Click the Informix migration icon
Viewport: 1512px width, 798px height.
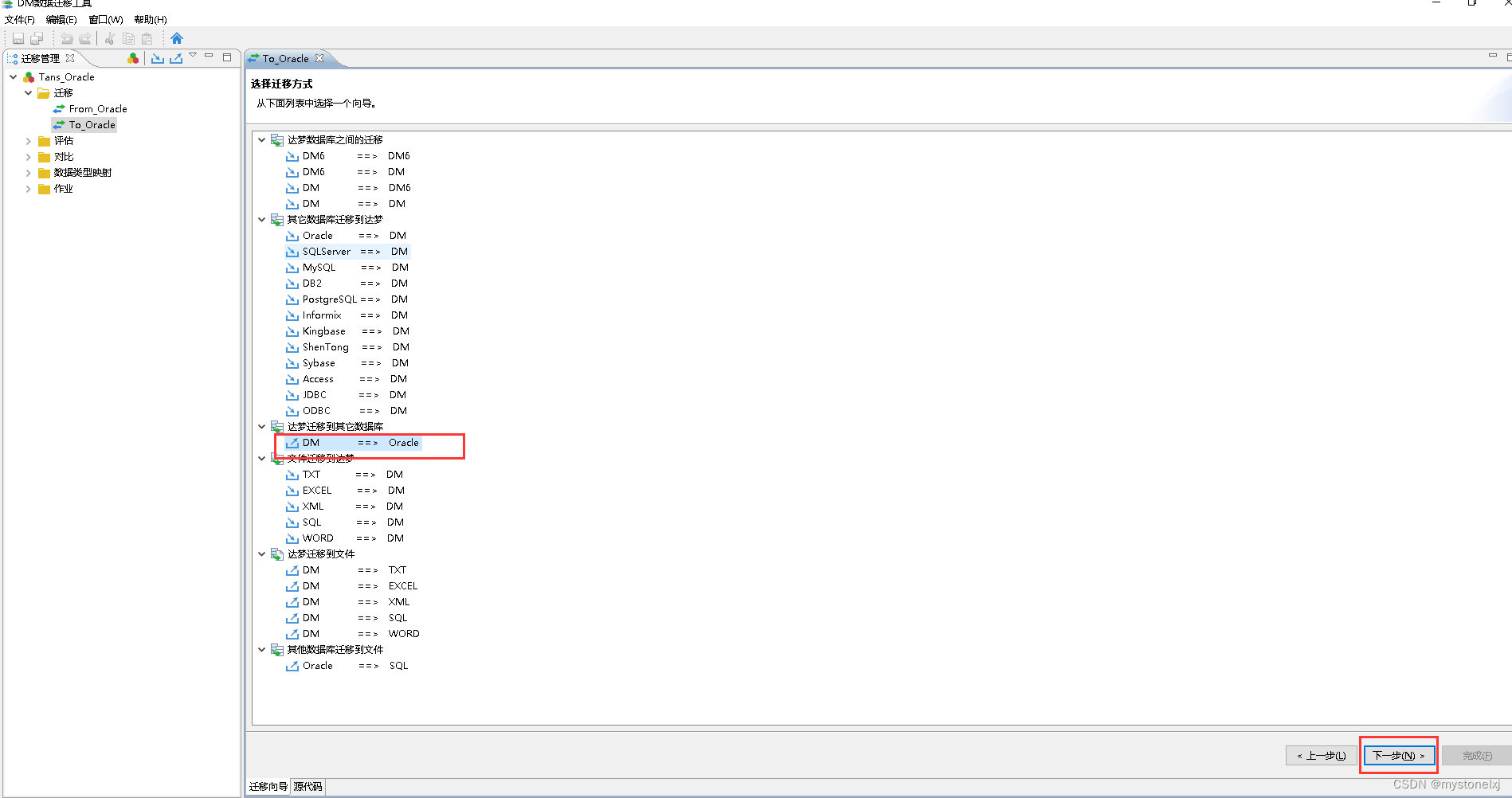pos(292,315)
